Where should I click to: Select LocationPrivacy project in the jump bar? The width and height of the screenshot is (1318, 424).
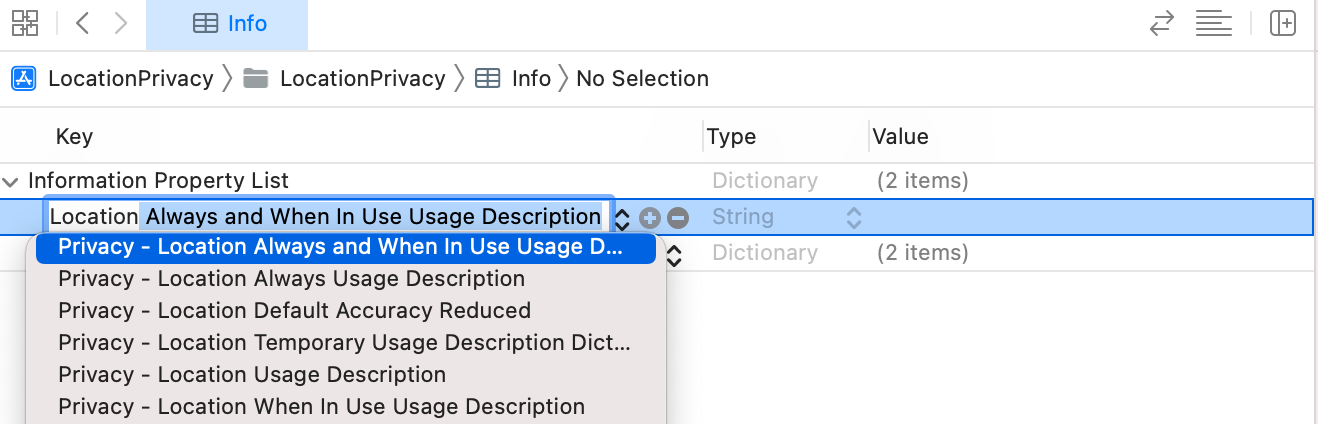131,78
